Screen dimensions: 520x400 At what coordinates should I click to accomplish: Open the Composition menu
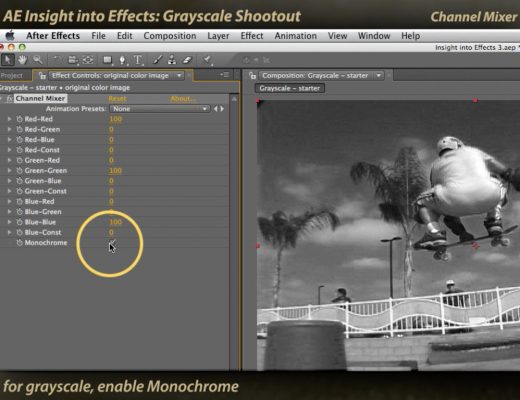pos(170,36)
